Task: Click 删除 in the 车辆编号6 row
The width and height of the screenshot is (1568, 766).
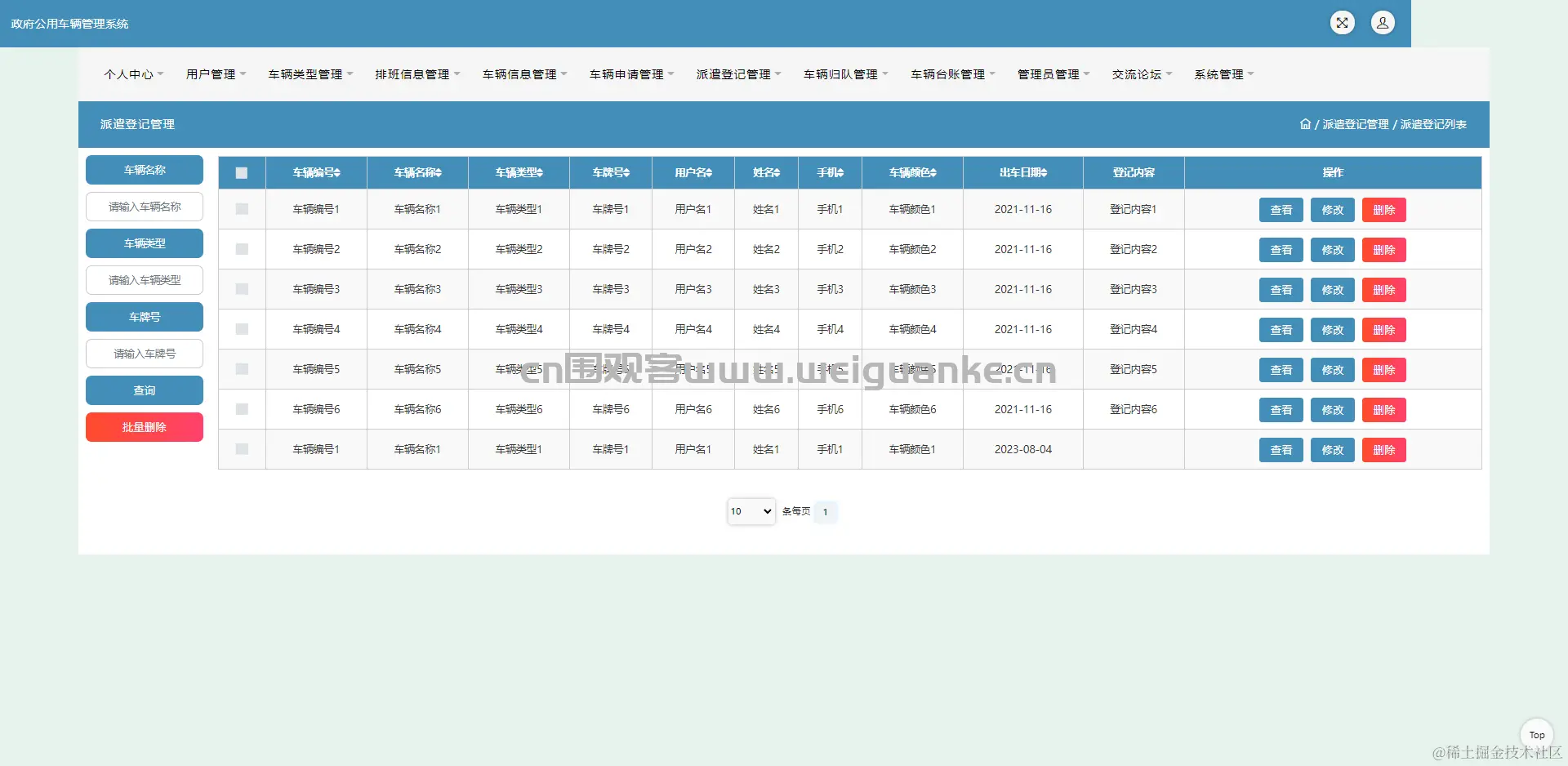Action: pyautogui.click(x=1384, y=410)
